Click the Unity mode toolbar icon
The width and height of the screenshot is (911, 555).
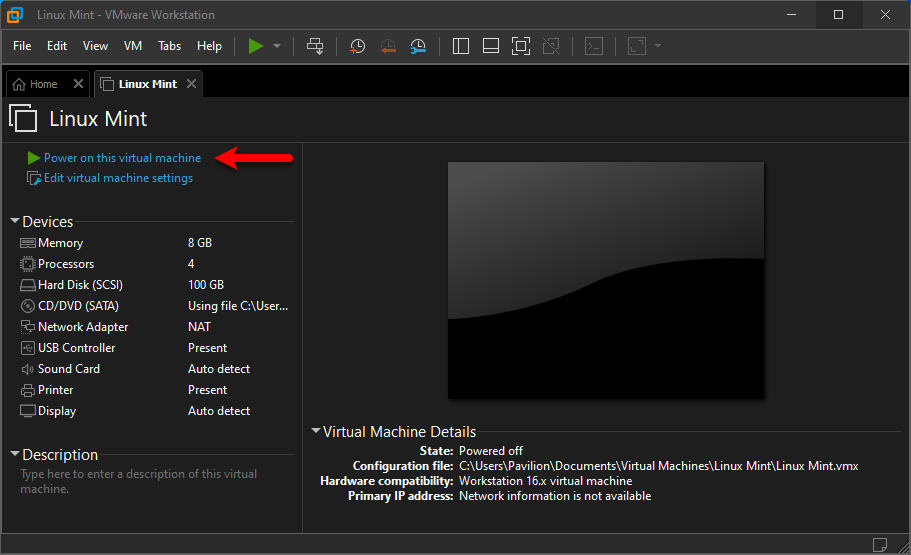click(x=551, y=46)
